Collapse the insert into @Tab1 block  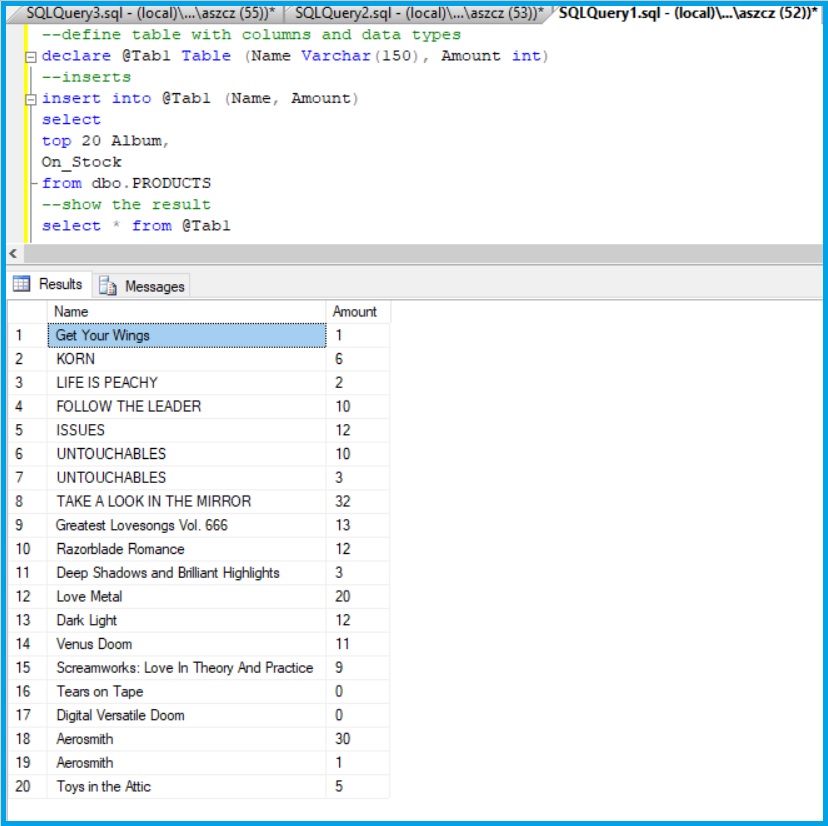pos(32,99)
